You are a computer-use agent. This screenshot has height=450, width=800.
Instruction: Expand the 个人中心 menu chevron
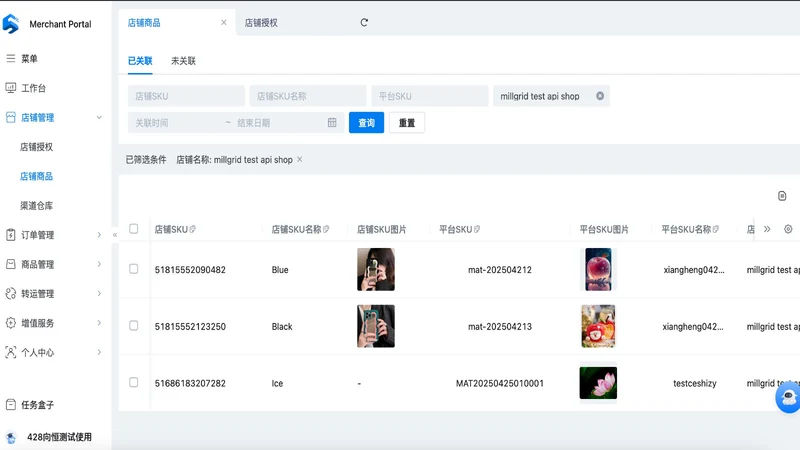(x=99, y=352)
